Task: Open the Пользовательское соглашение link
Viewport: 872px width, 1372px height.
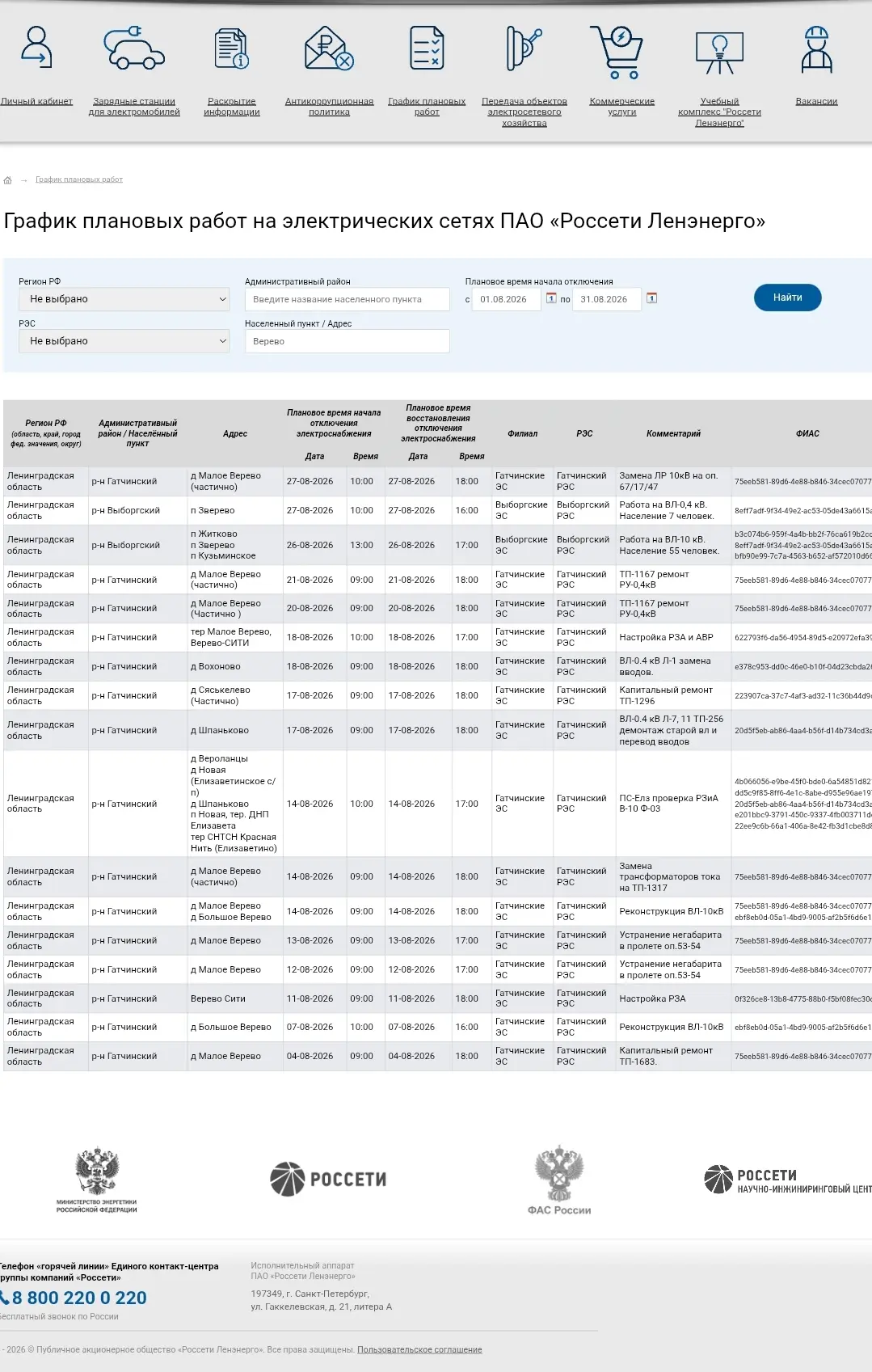Action: tap(419, 1349)
